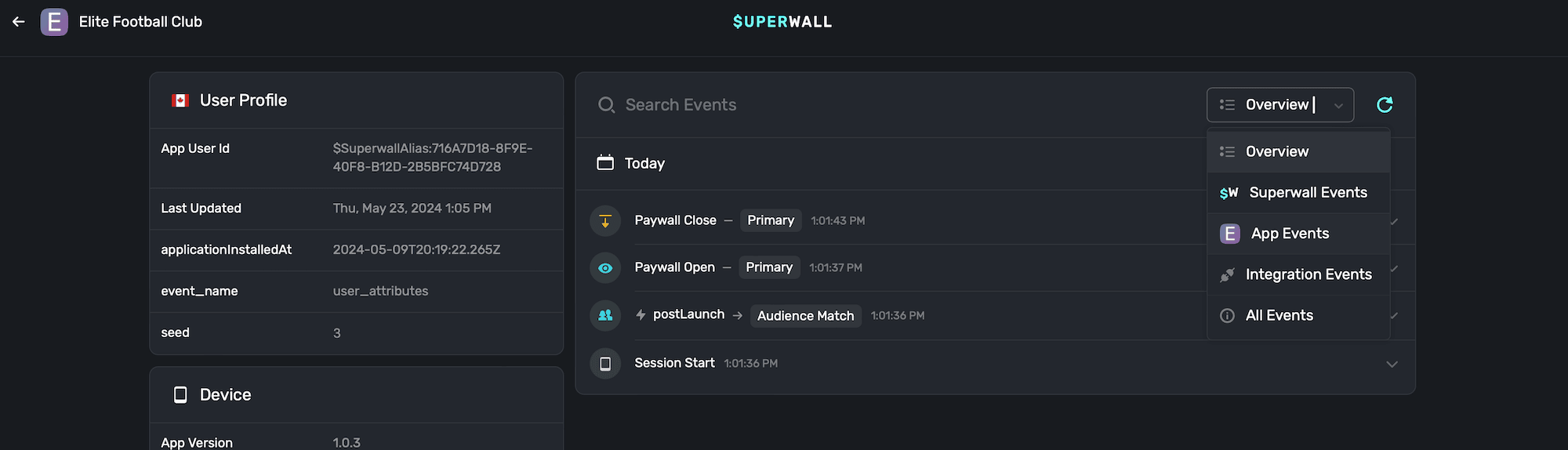Click the back arrow icon
The image size is (1568, 450).
[19, 22]
